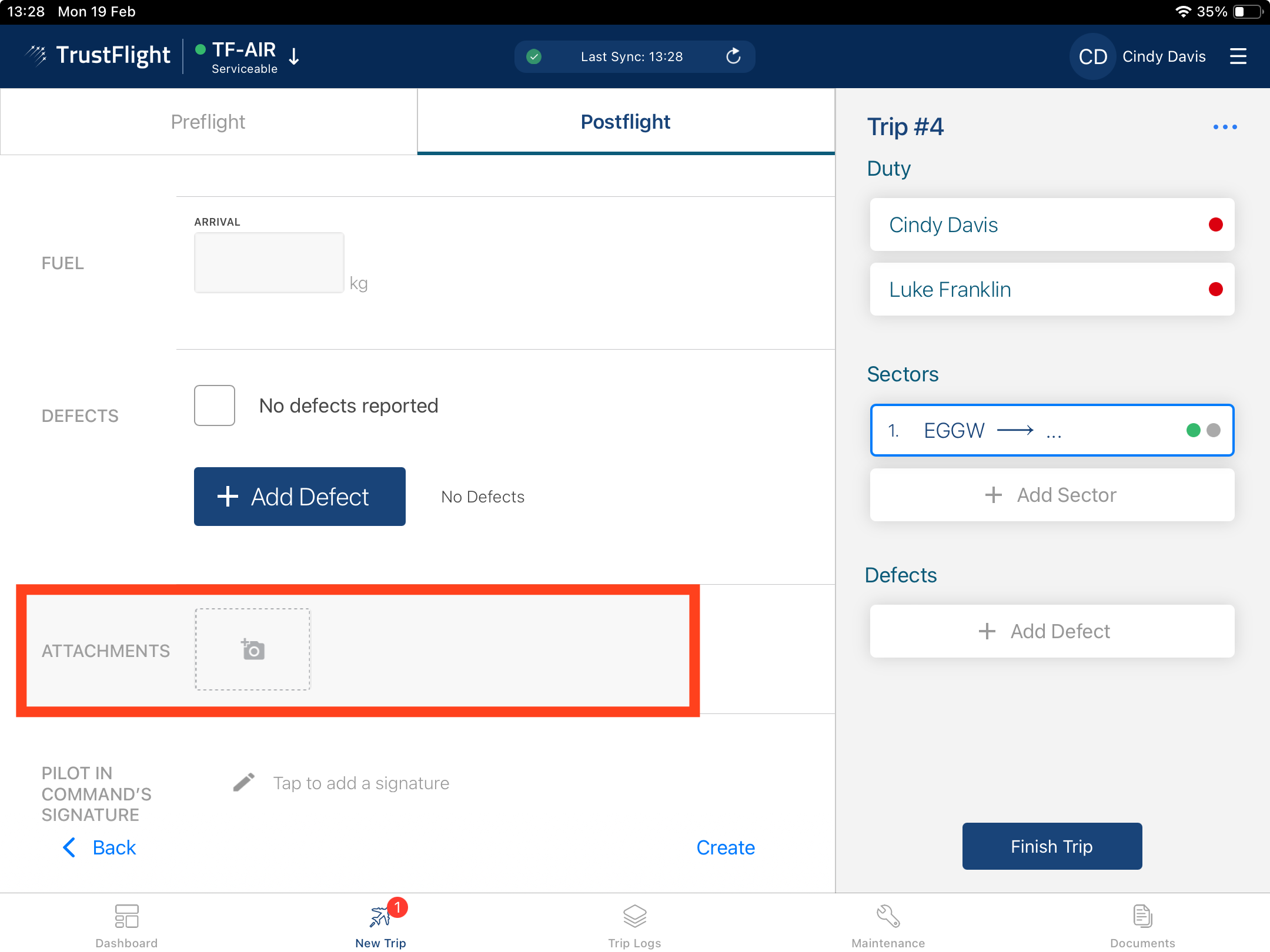
Task: Open the Documents icon
Action: point(1142,917)
